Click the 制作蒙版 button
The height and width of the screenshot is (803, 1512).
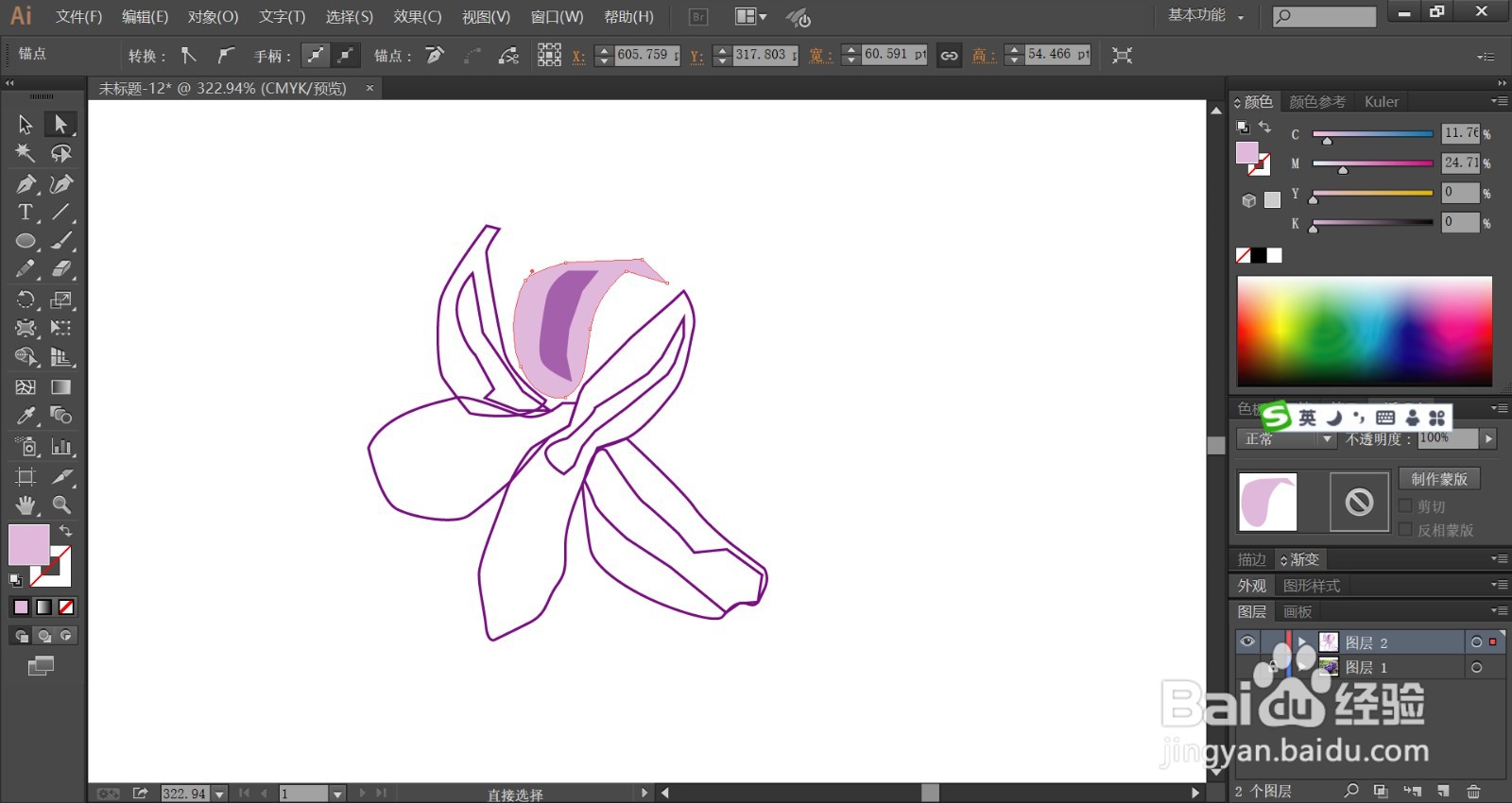click(1439, 479)
